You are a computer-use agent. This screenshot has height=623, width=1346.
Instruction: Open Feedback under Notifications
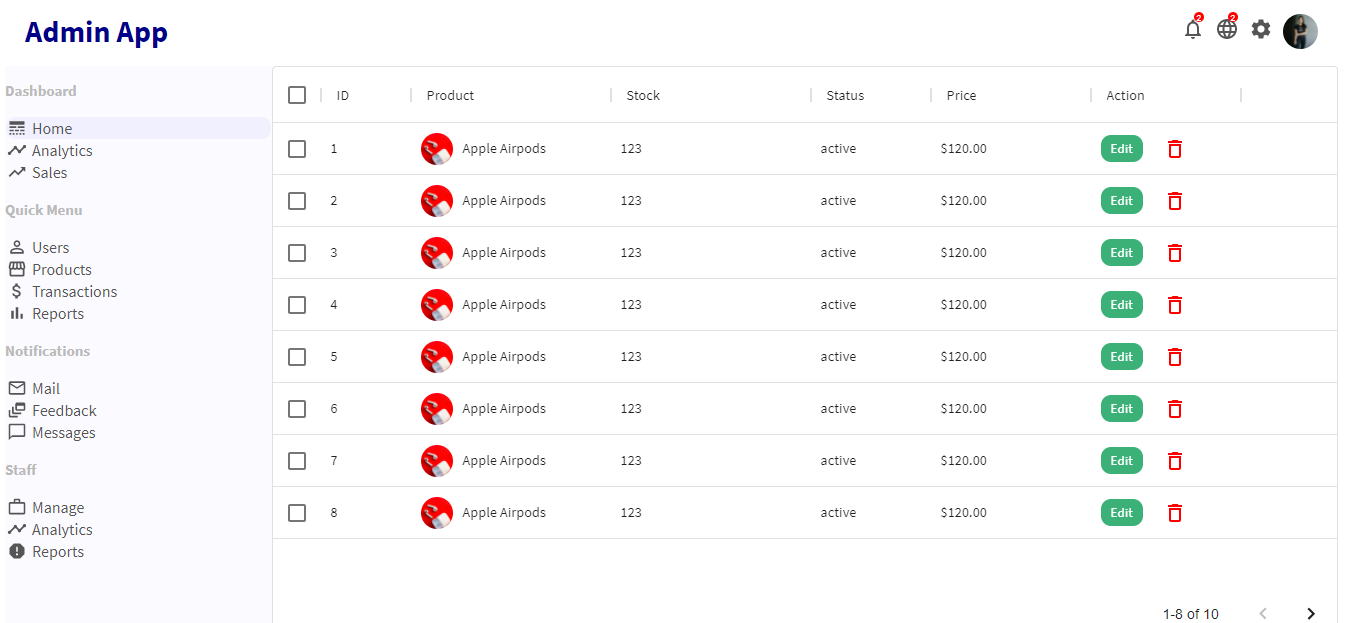point(137,411)
